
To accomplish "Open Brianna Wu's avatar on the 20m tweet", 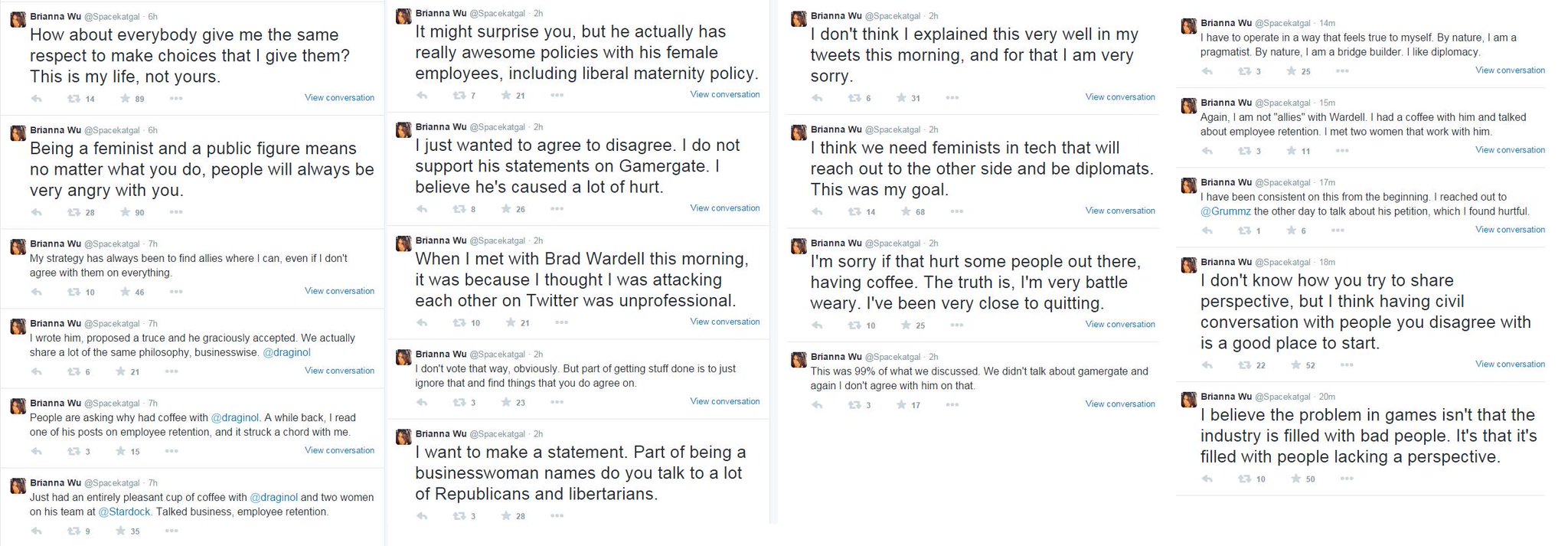I will [1188, 400].
